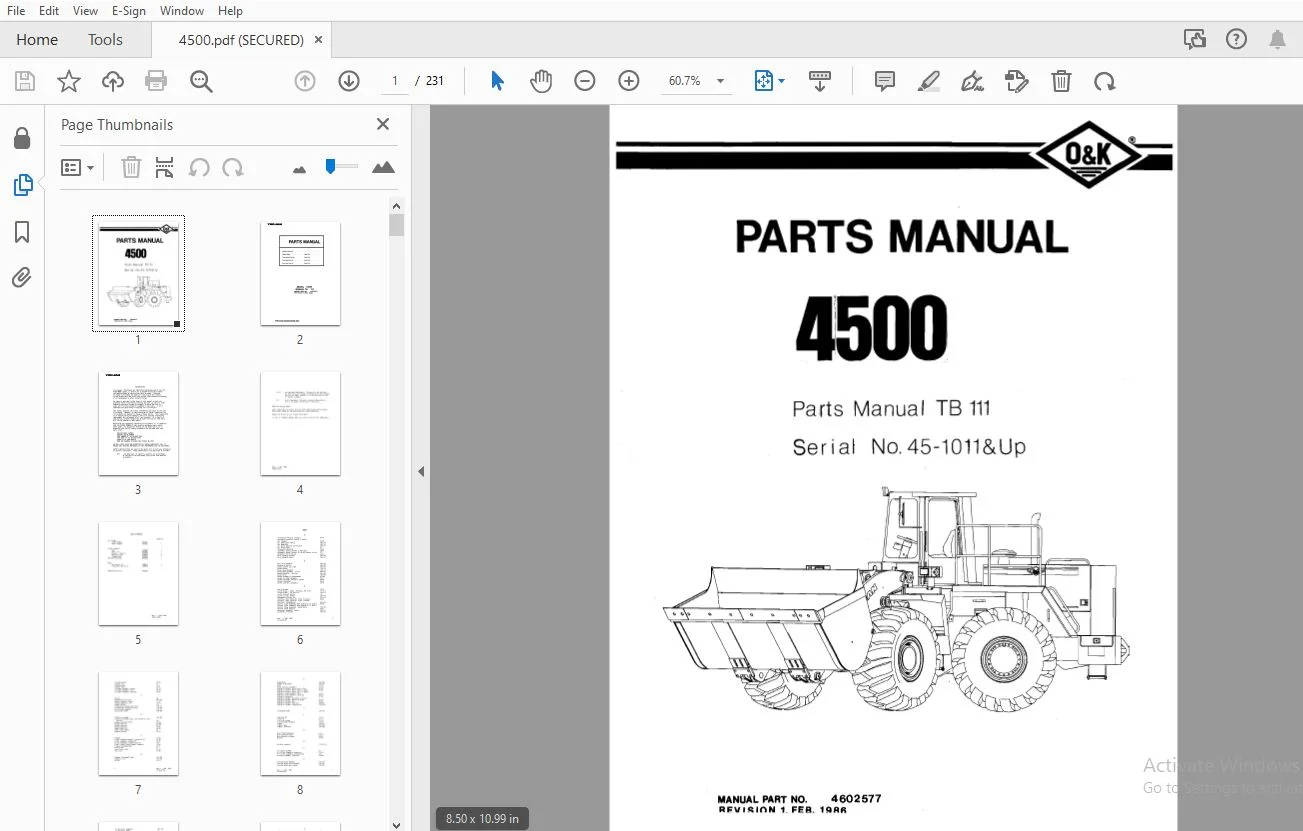
Task: Switch to the Tools tab
Action: click(105, 40)
